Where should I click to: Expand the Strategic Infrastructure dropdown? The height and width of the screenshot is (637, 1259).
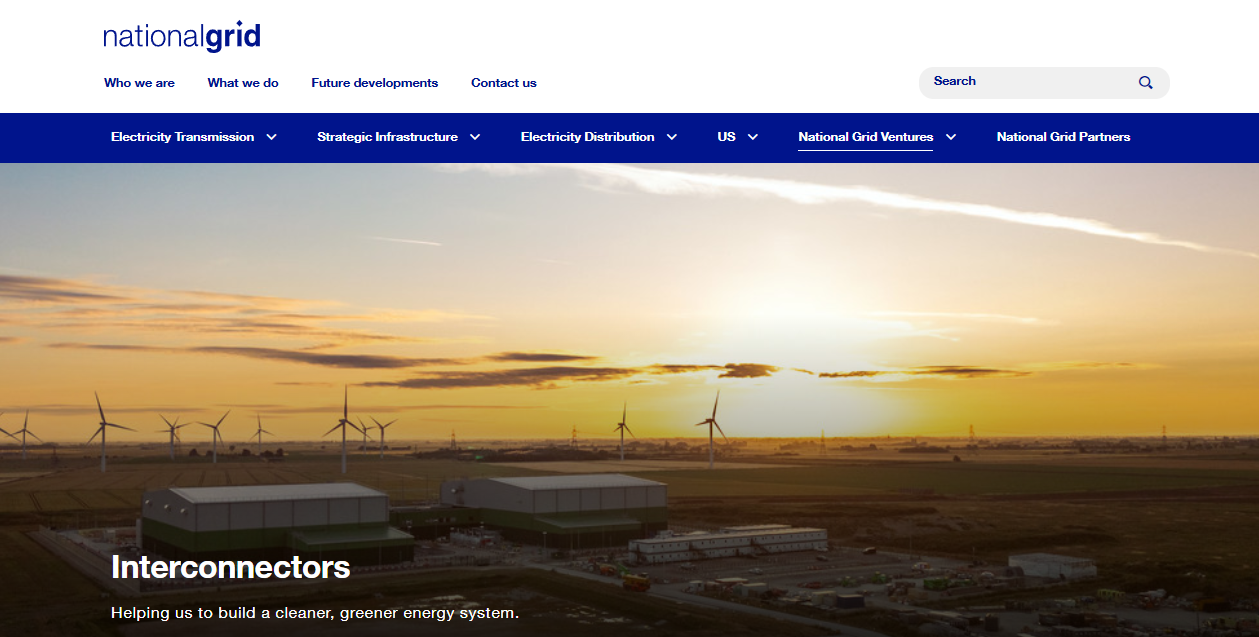pos(388,137)
